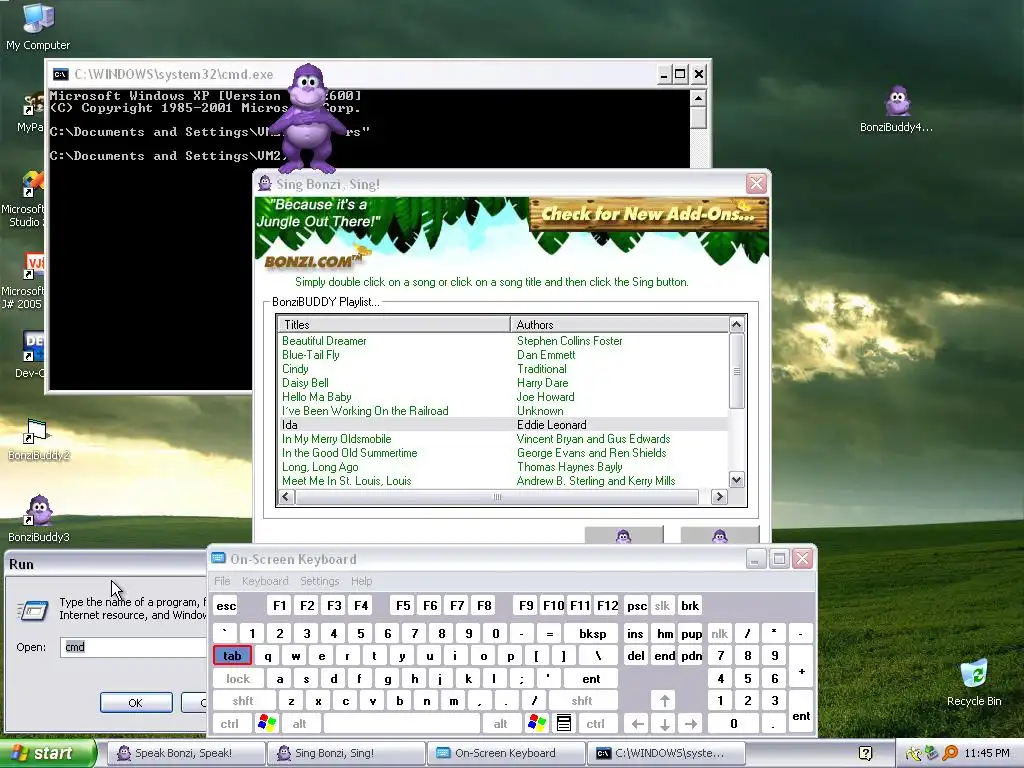Image resolution: width=1024 pixels, height=768 pixels.
Task: Open the BonziBuddy3 desktop shortcut
Action: 39,519
